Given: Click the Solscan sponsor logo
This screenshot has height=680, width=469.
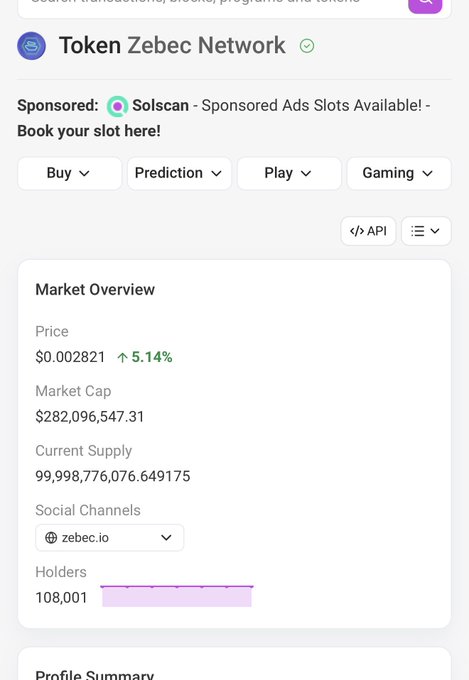Looking at the screenshot, I should coord(117,106).
